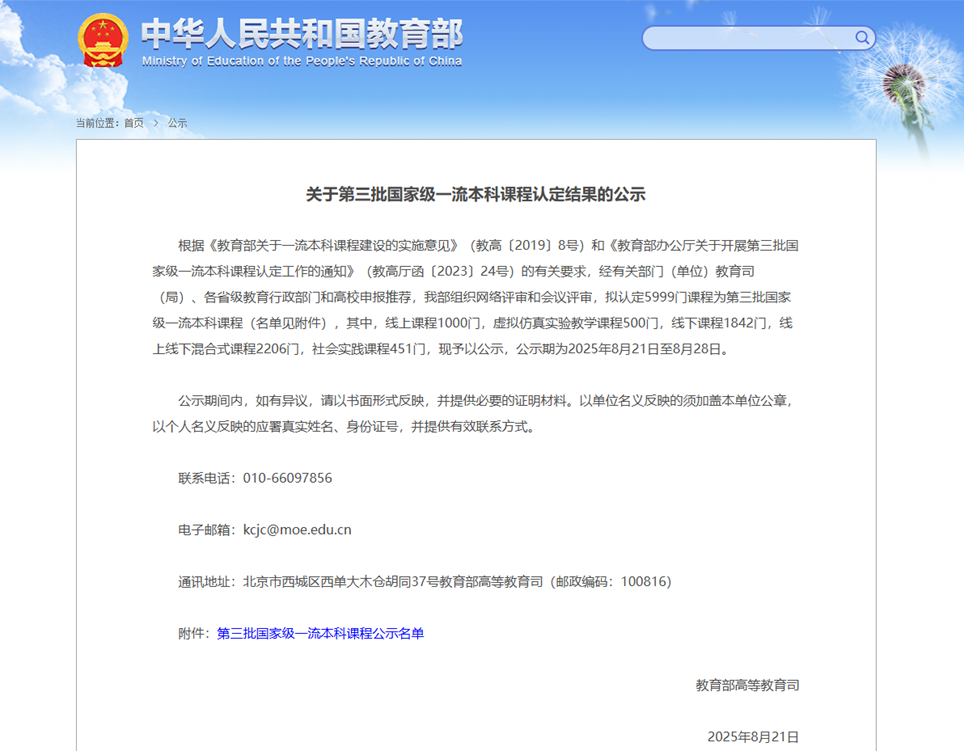
Task: Go to the 公示 breadcrumb section
Action: point(177,123)
